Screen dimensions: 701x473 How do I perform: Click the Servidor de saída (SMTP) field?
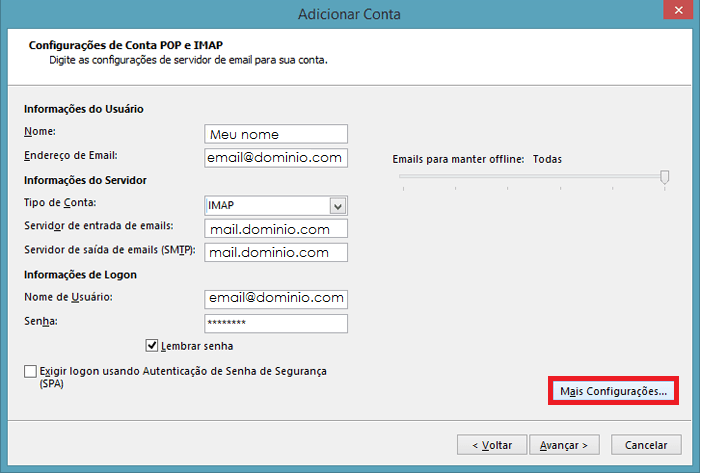pos(275,253)
